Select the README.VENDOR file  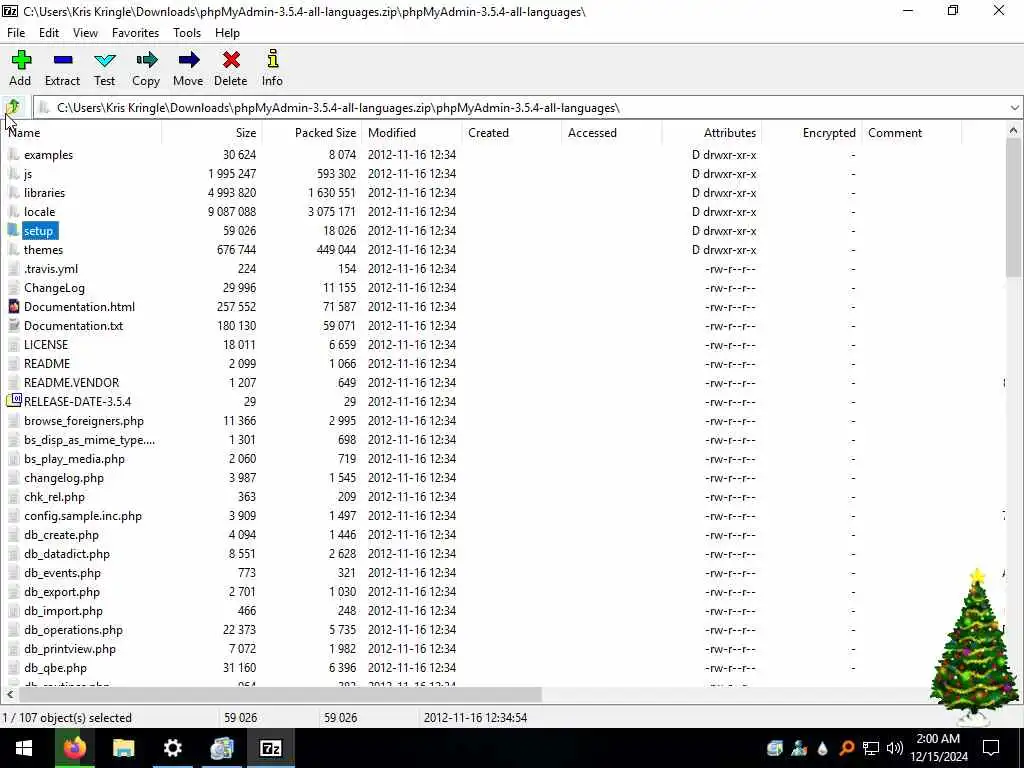pos(72,382)
